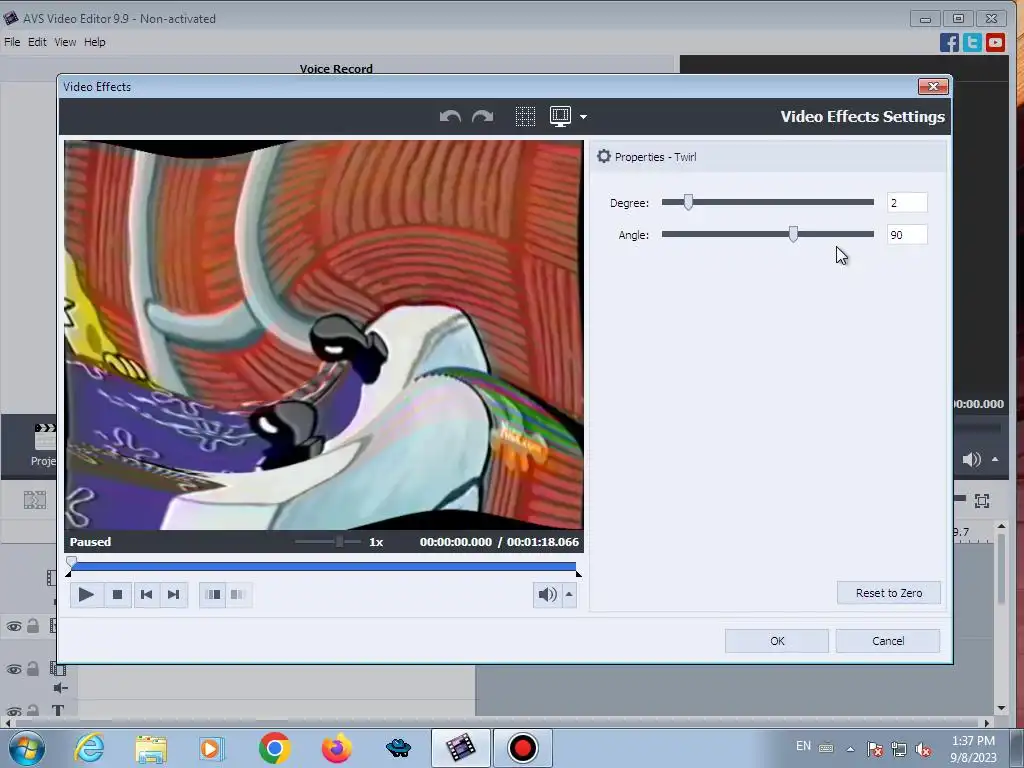Click the fullscreen icon in main window
Image resolution: width=1024 pixels, height=768 pixels.
click(982, 501)
